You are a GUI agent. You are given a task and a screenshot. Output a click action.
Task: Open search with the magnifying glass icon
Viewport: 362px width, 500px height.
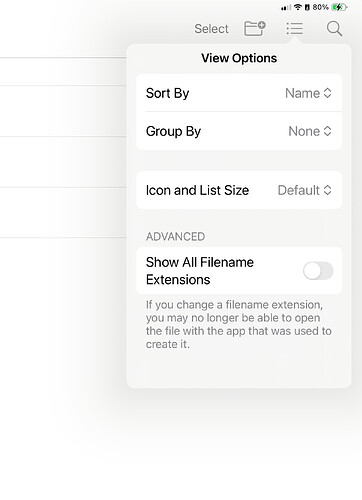point(334,29)
